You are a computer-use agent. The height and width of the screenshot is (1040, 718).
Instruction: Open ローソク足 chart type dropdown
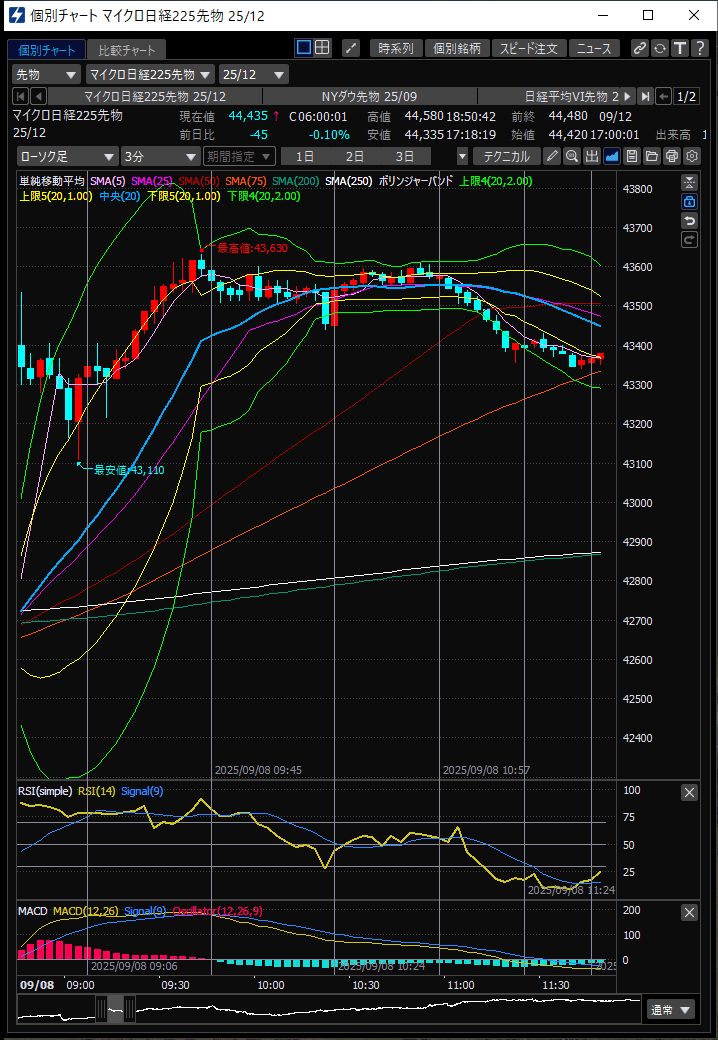click(67, 157)
